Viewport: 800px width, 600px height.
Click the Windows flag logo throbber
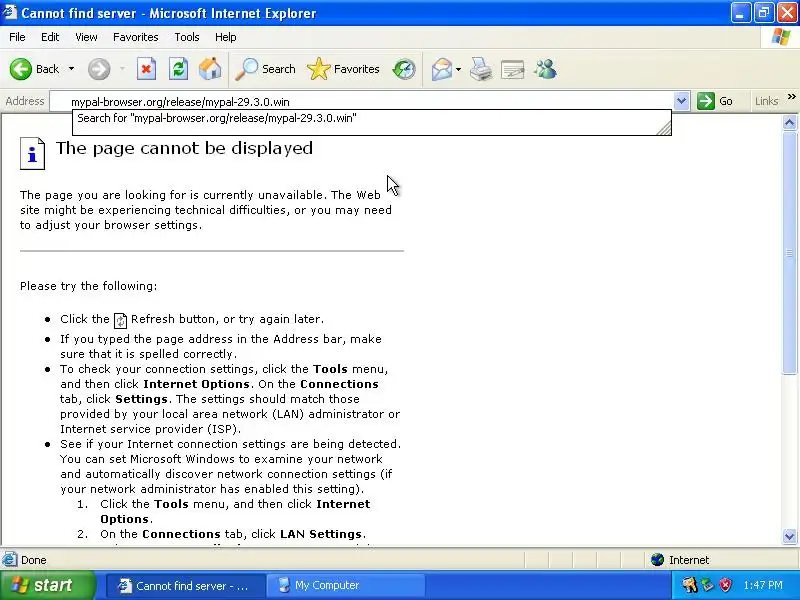[781, 37]
